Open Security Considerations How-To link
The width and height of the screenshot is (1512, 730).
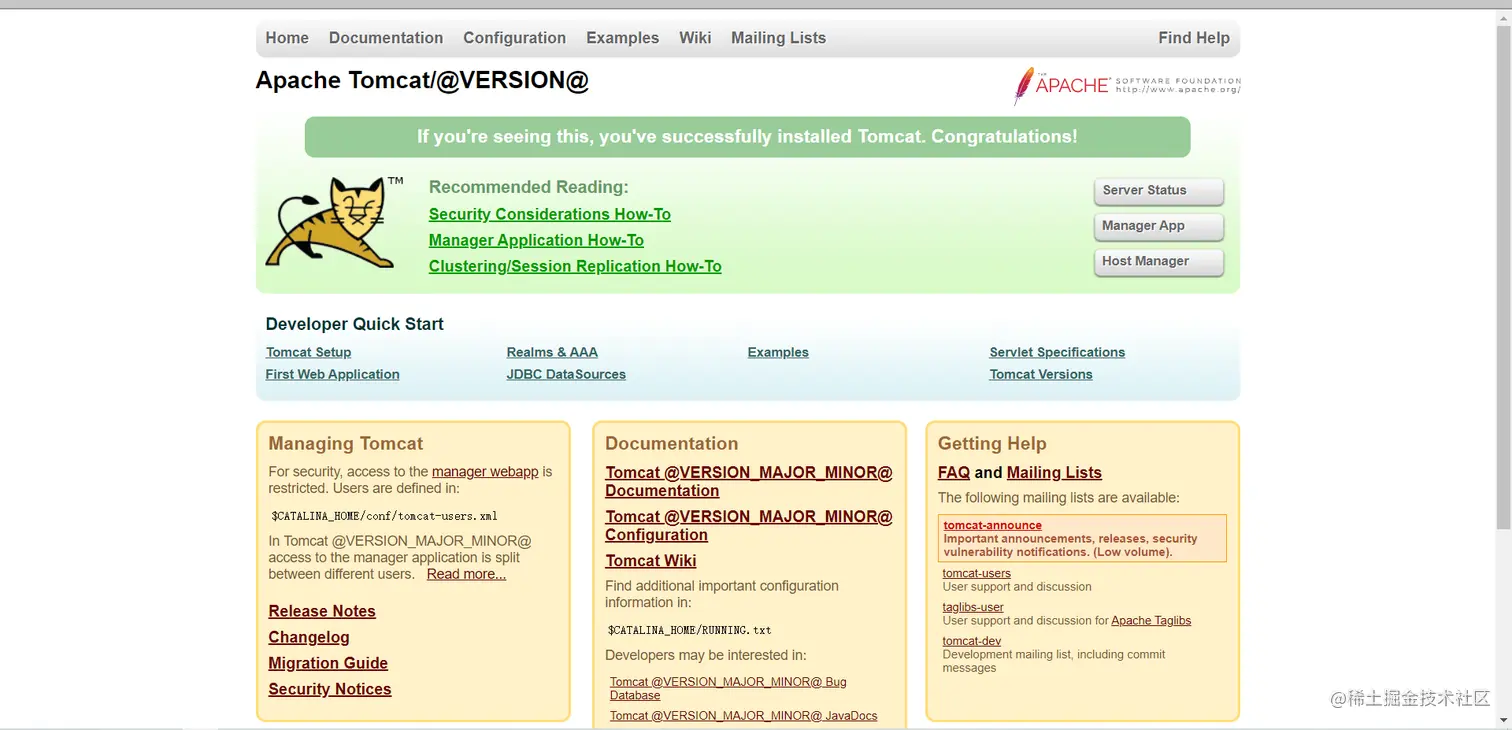pos(550,214)
